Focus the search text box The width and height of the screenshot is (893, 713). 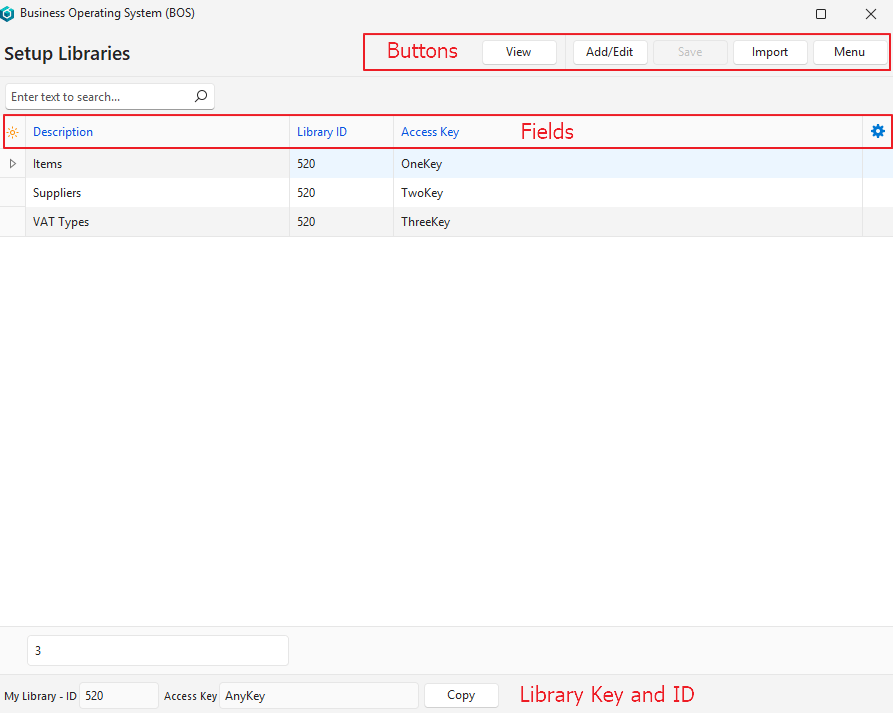point(98,97)
